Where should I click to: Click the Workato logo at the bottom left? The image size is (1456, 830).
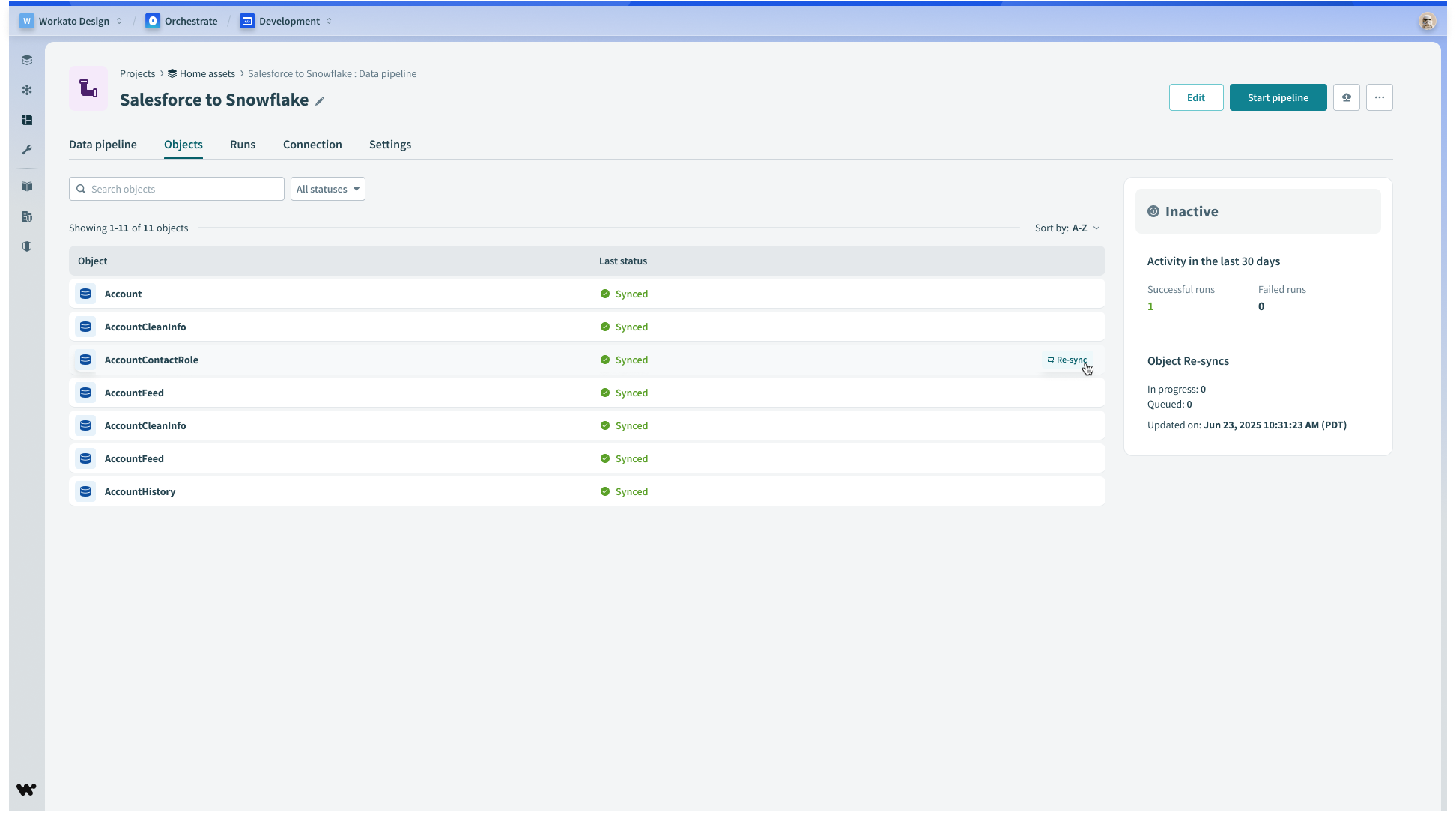(x=26, y=790)
